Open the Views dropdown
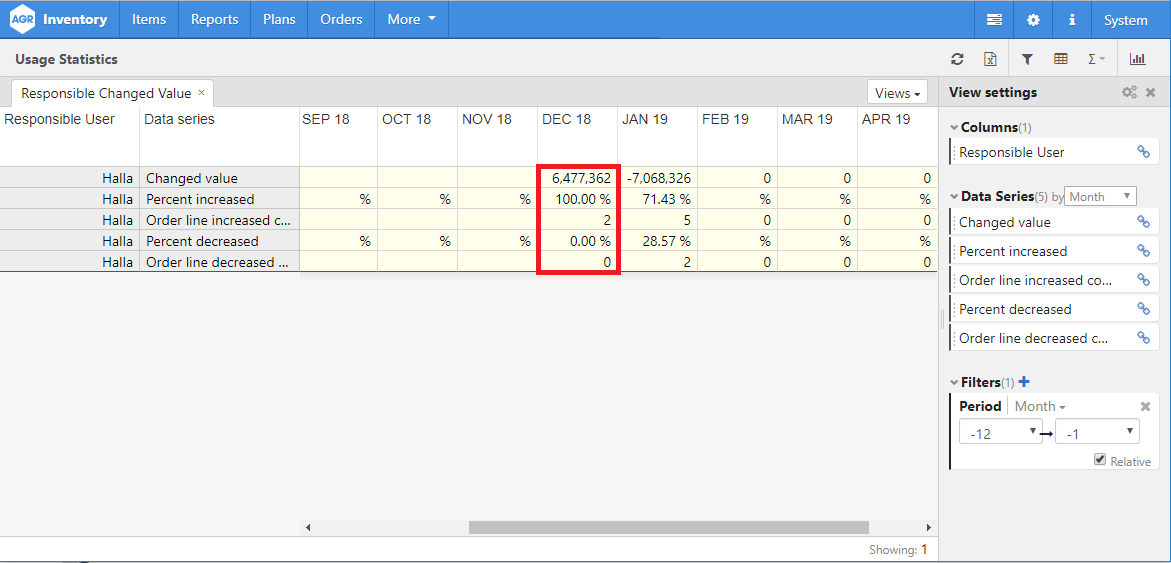The width and height of the screenshot is (1171, 563). coord(897,93)
